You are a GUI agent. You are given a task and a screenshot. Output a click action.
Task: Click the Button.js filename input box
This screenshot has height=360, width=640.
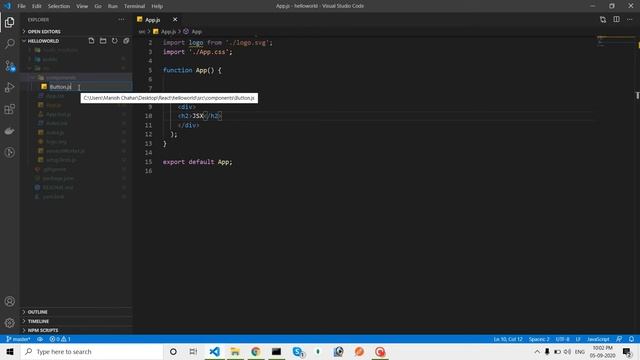90,87
